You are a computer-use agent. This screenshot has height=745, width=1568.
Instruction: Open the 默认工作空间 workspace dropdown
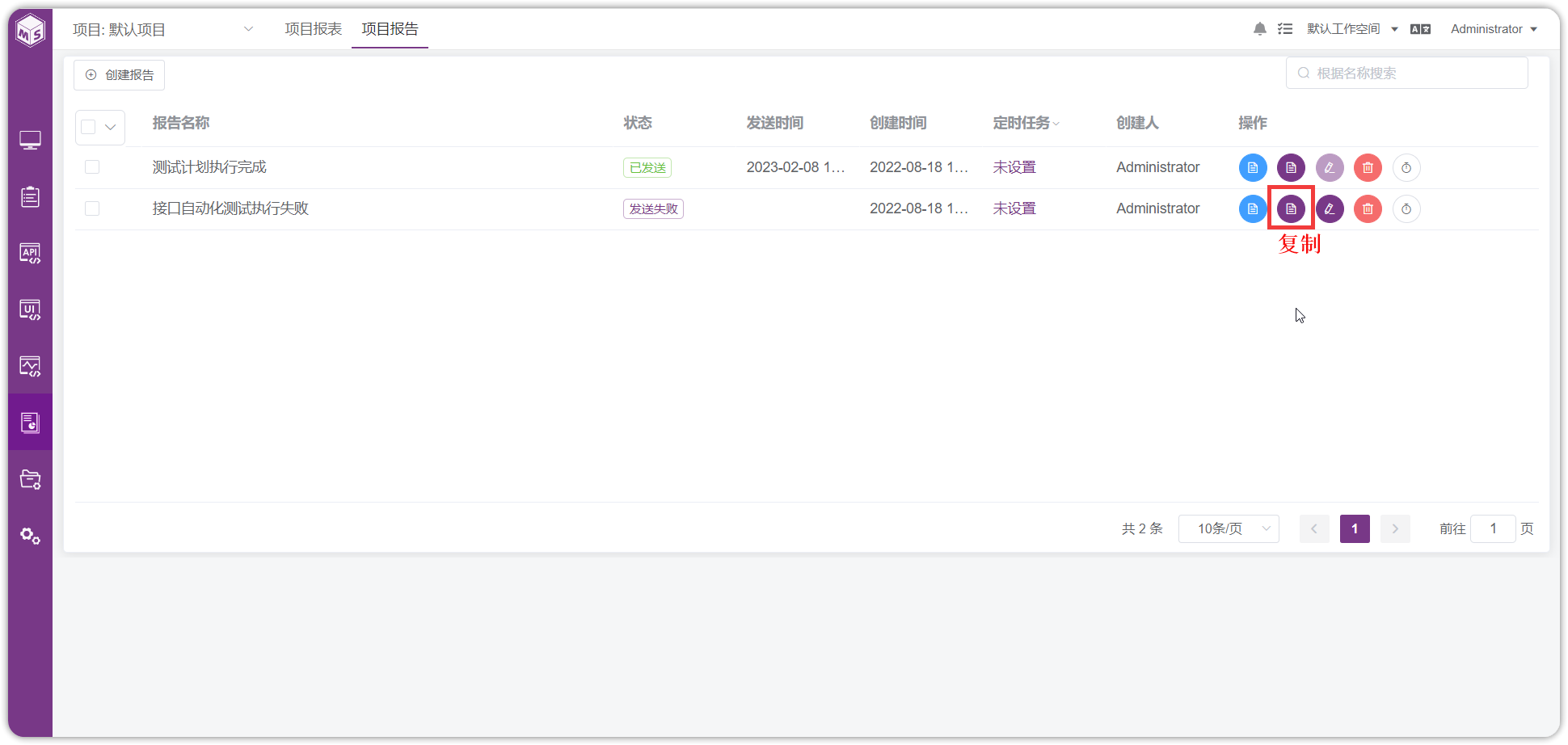(1352, 29)
